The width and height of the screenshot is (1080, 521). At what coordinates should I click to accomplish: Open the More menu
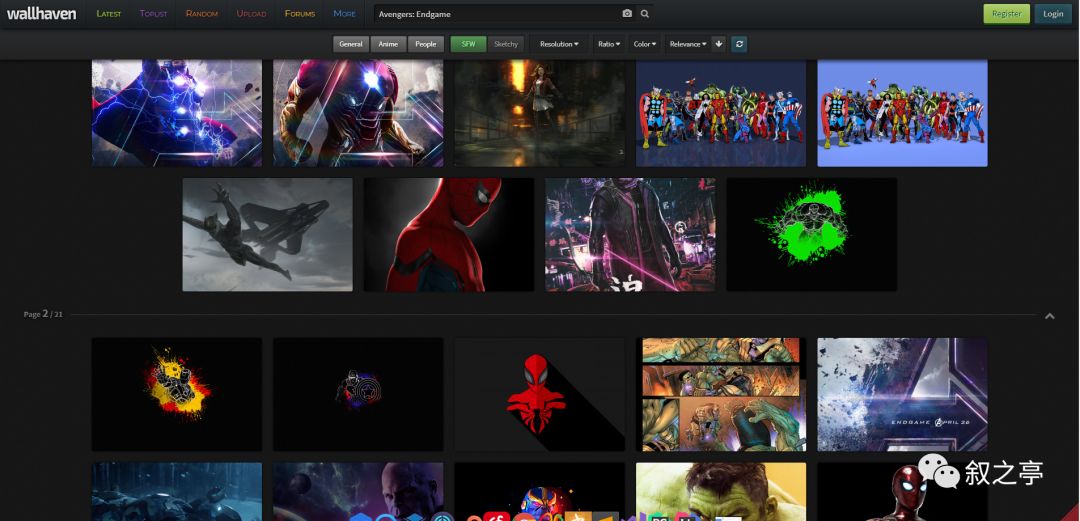[x=344, y=14]
